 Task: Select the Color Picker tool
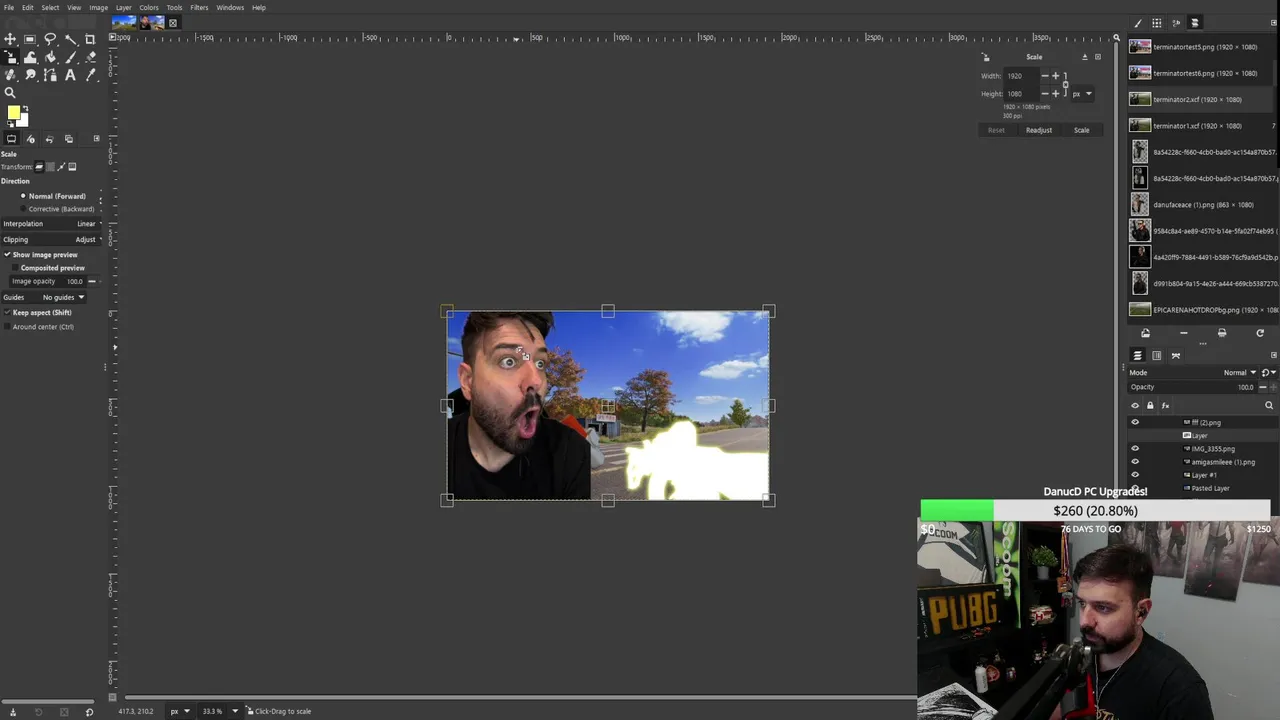[x=90, y=75]
